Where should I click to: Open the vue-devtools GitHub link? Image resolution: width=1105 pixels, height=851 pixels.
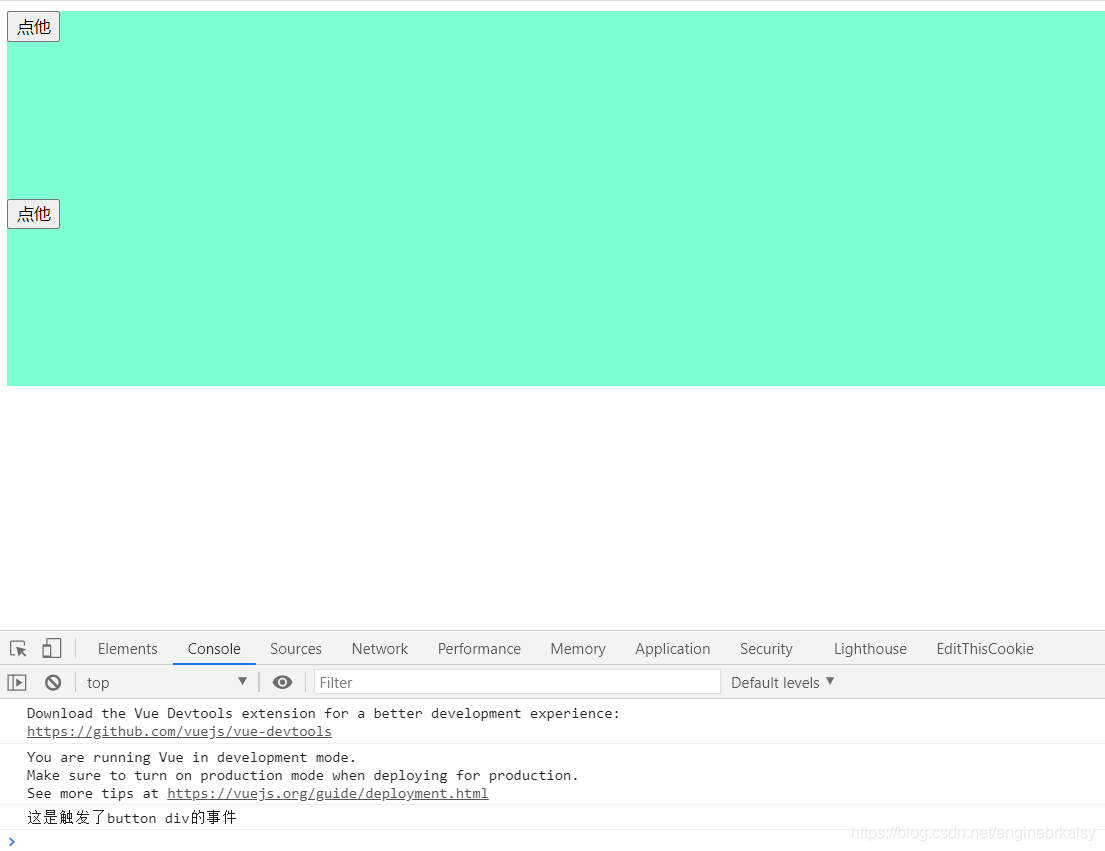(179, 731)
